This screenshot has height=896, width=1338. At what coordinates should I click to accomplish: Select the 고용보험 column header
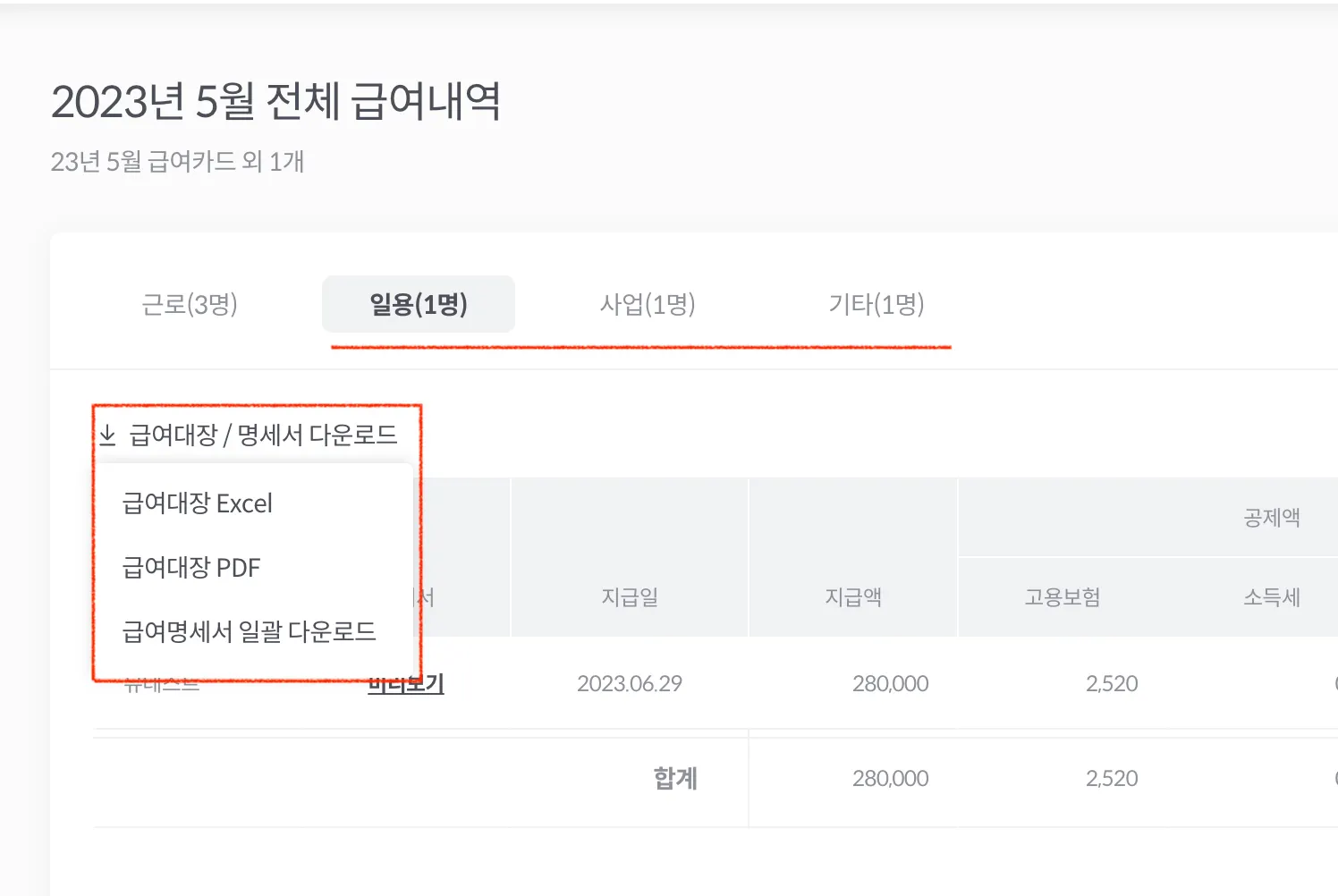(x=1063, y=597)
